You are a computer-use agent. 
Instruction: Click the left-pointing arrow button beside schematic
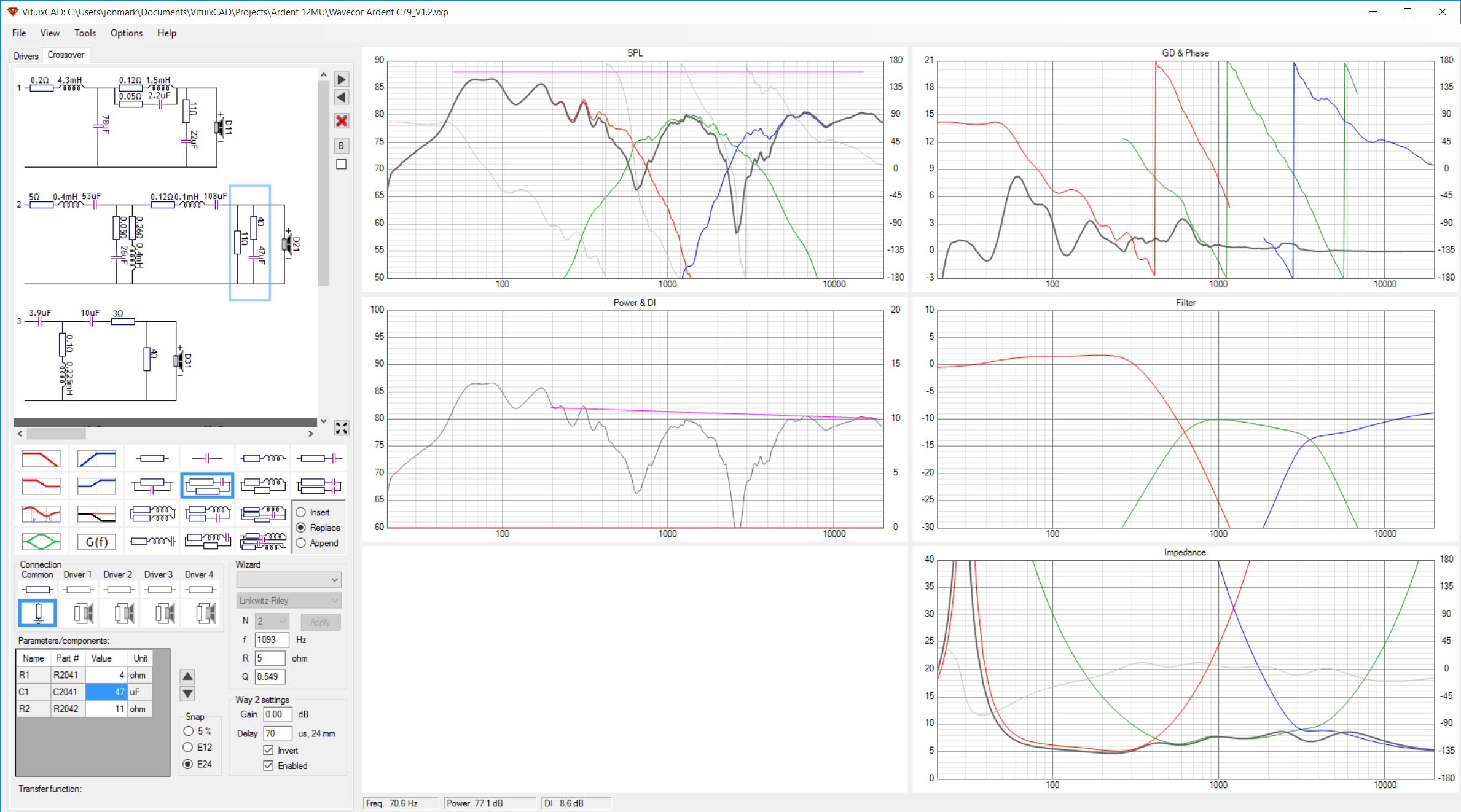(x=342, y=98)
